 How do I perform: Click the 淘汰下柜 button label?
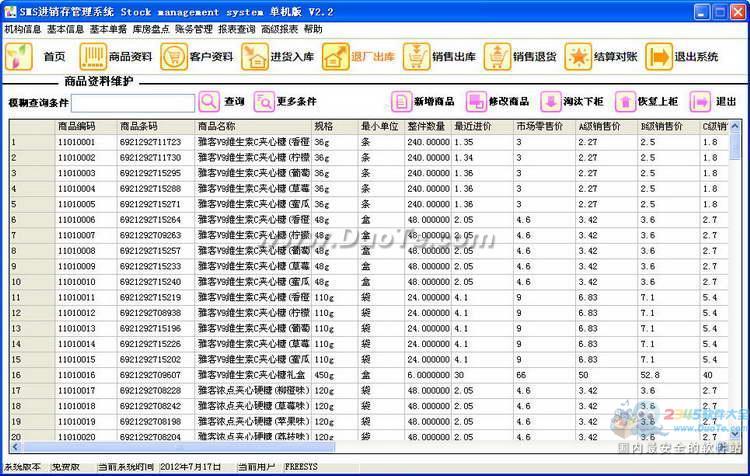584,101
